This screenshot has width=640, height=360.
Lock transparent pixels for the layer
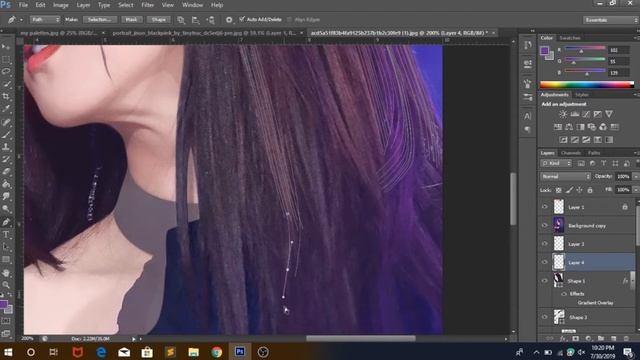pyautogui.click(x=558, y=190)
